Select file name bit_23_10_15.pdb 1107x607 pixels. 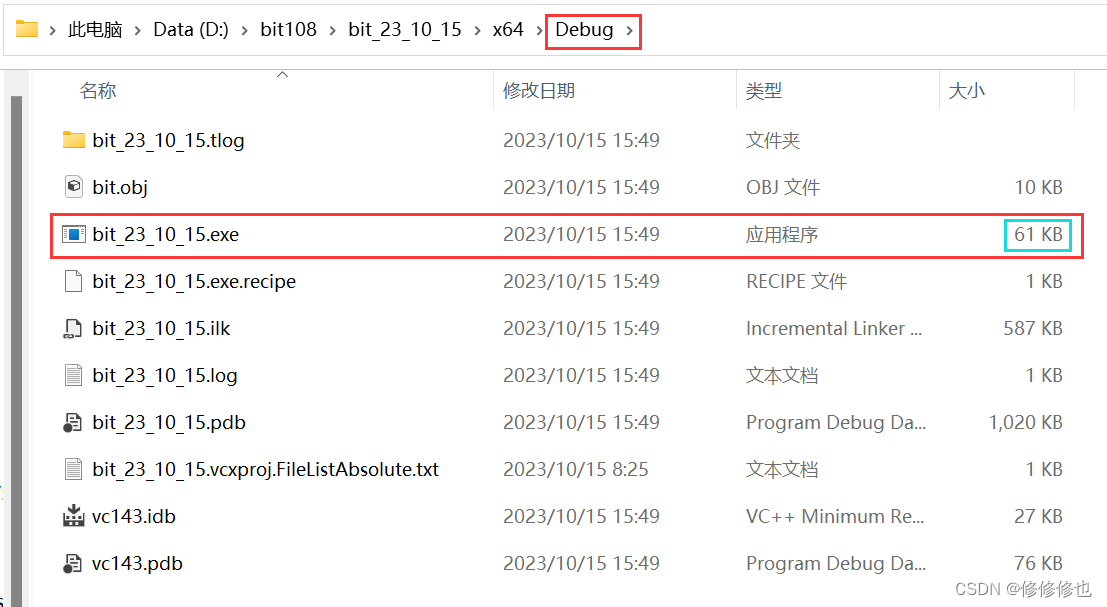tap(169, 423)
